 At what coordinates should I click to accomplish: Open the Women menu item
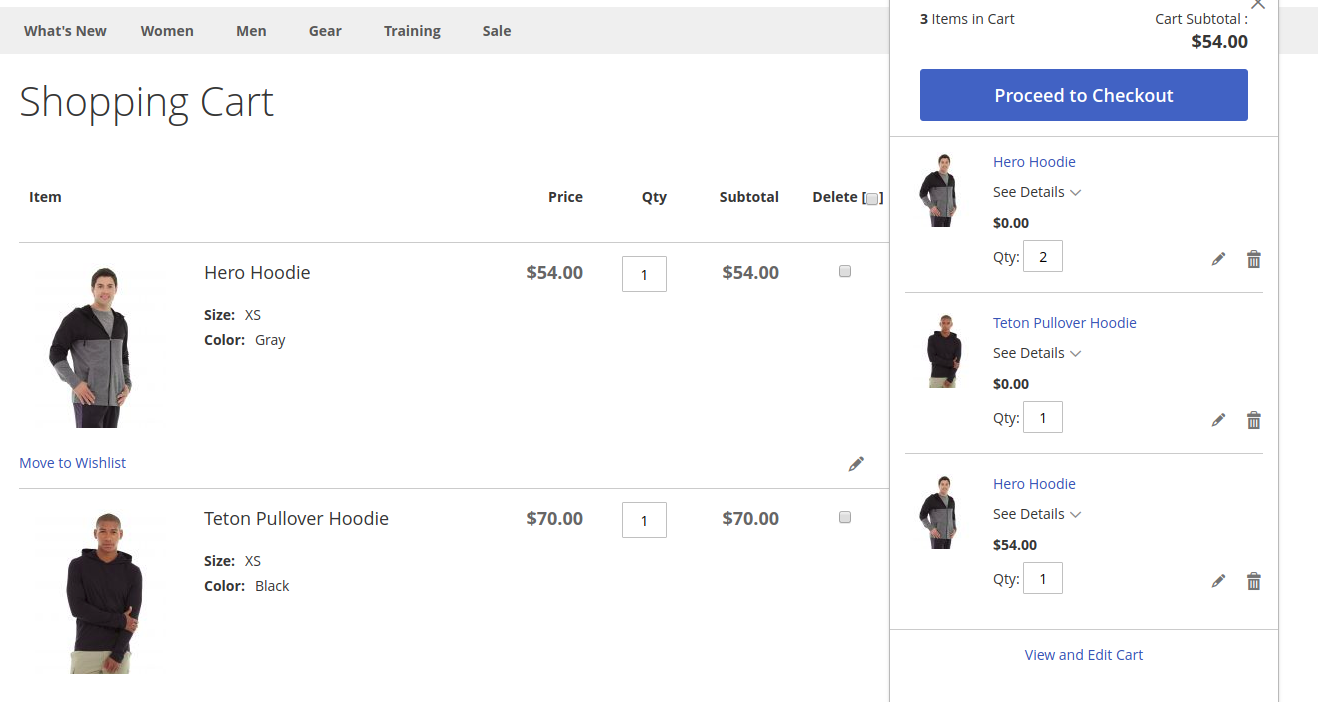pos(167,30)
